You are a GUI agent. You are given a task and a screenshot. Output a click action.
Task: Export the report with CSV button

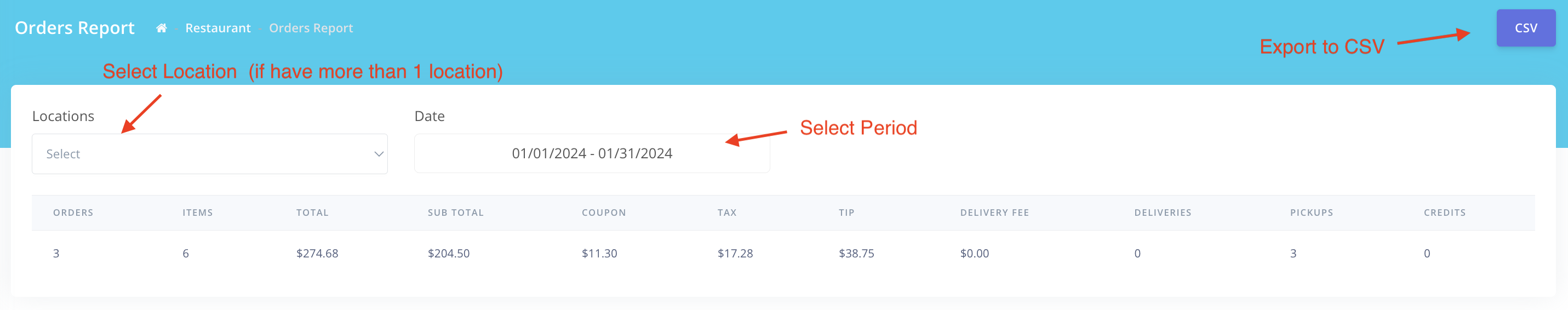[1525, 28]
